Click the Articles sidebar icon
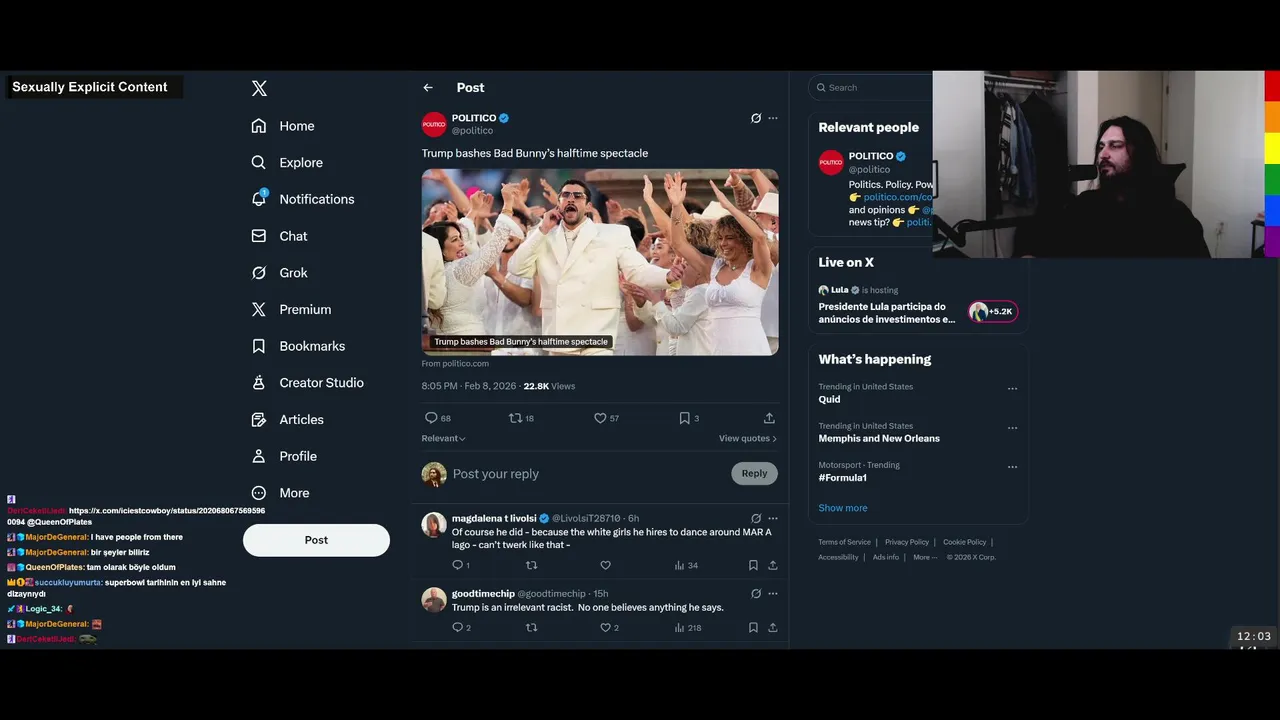This screenshot has width=1280, height=720. (x=259, y=419)
